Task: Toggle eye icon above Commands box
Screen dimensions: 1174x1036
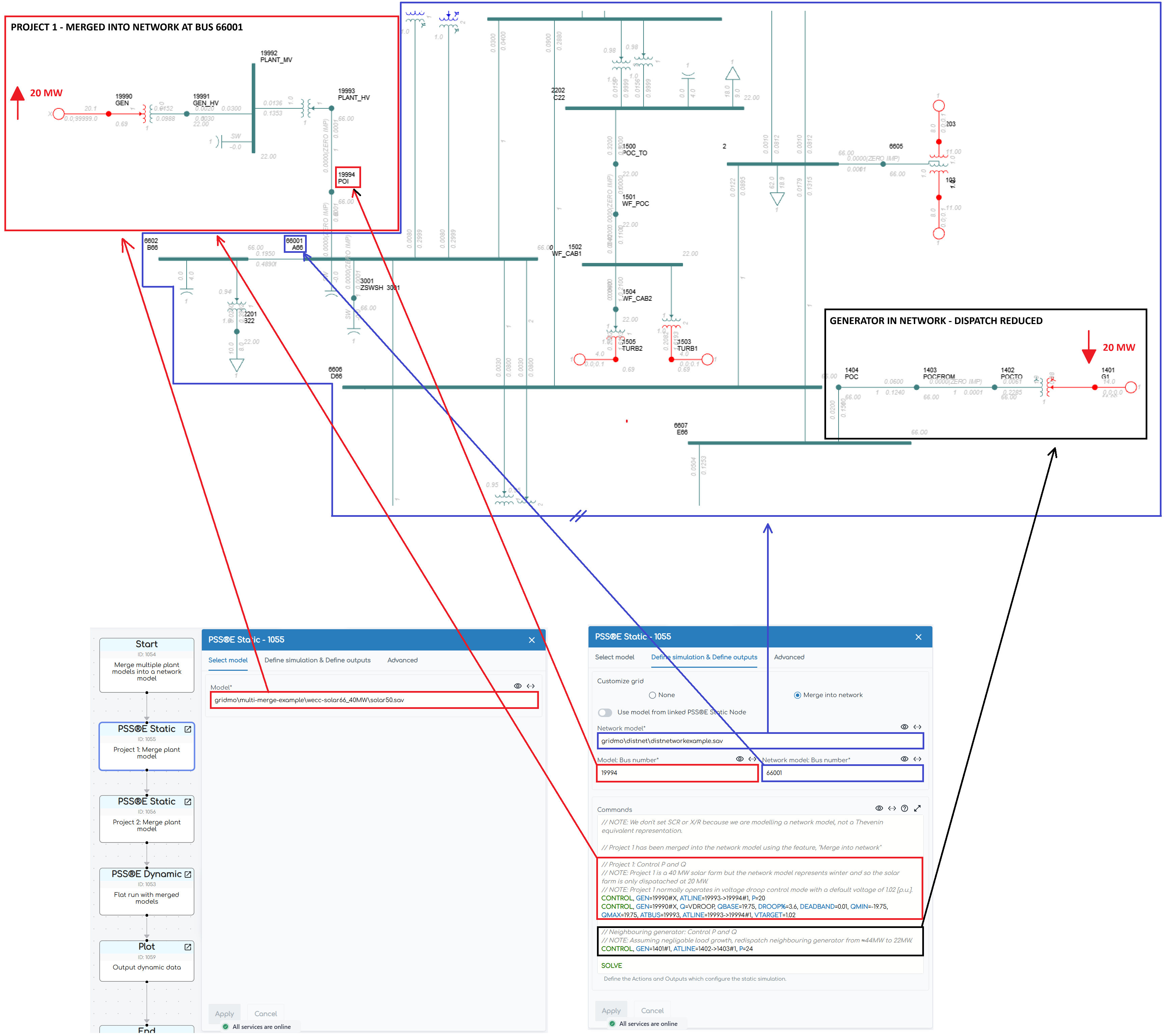Action: [879, 808]
